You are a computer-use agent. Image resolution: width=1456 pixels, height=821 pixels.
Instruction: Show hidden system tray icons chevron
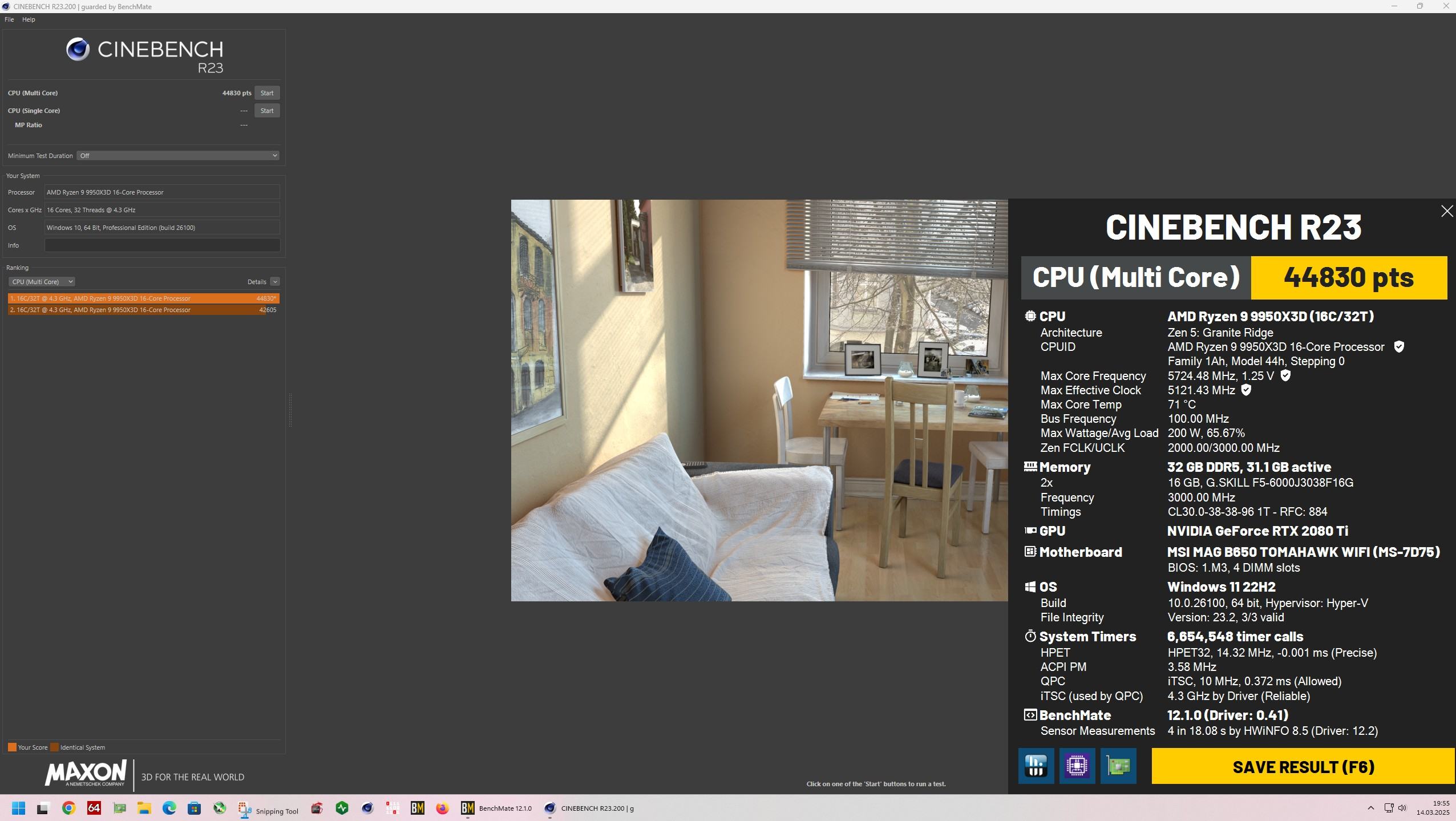click(x=1370, y=808)
